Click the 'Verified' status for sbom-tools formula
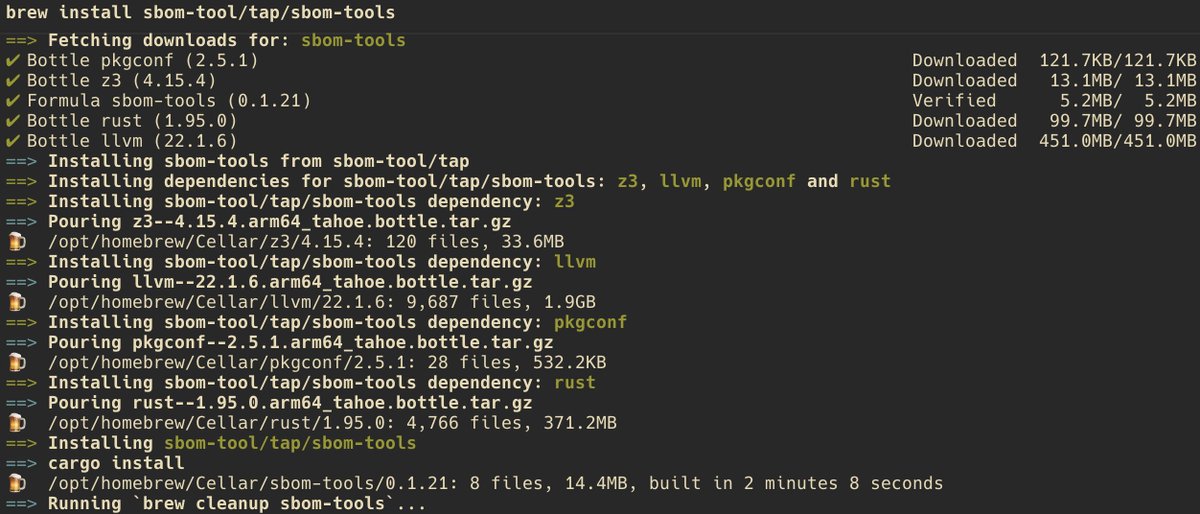The height and width of the screenshot is (514, 1200). tap(954, 101)
